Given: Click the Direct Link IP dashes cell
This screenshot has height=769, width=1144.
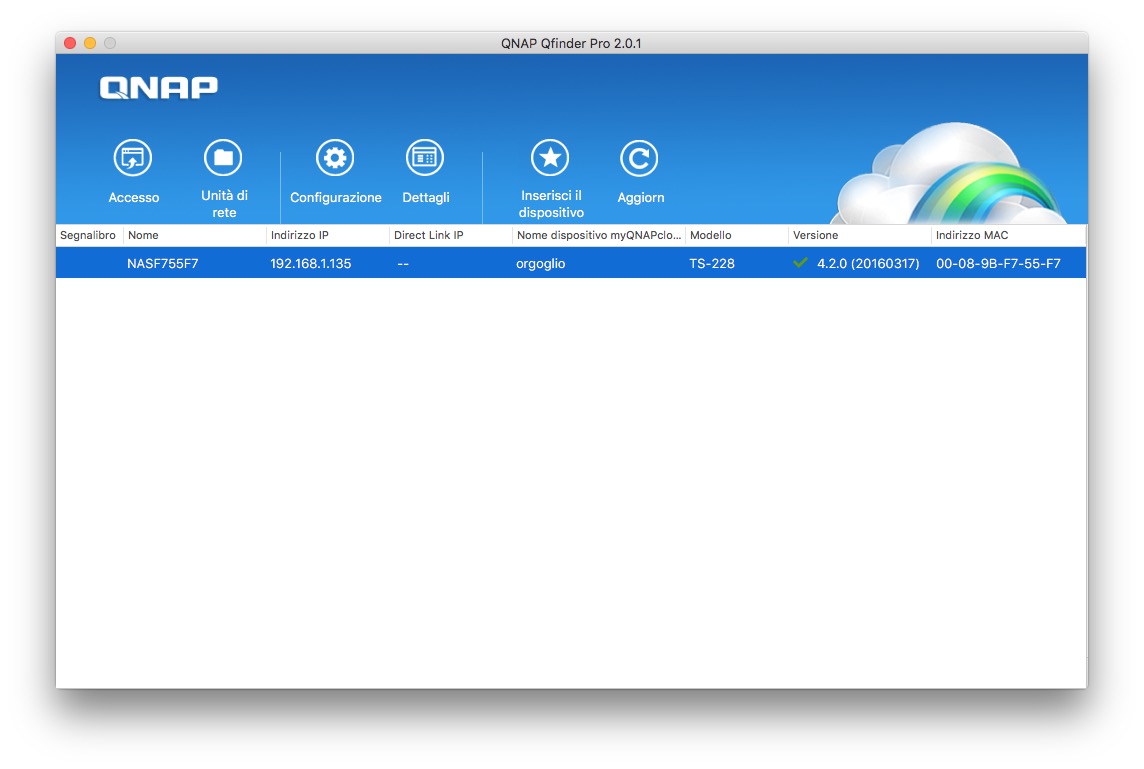Looking at the screenshot, I should point(403,263).
